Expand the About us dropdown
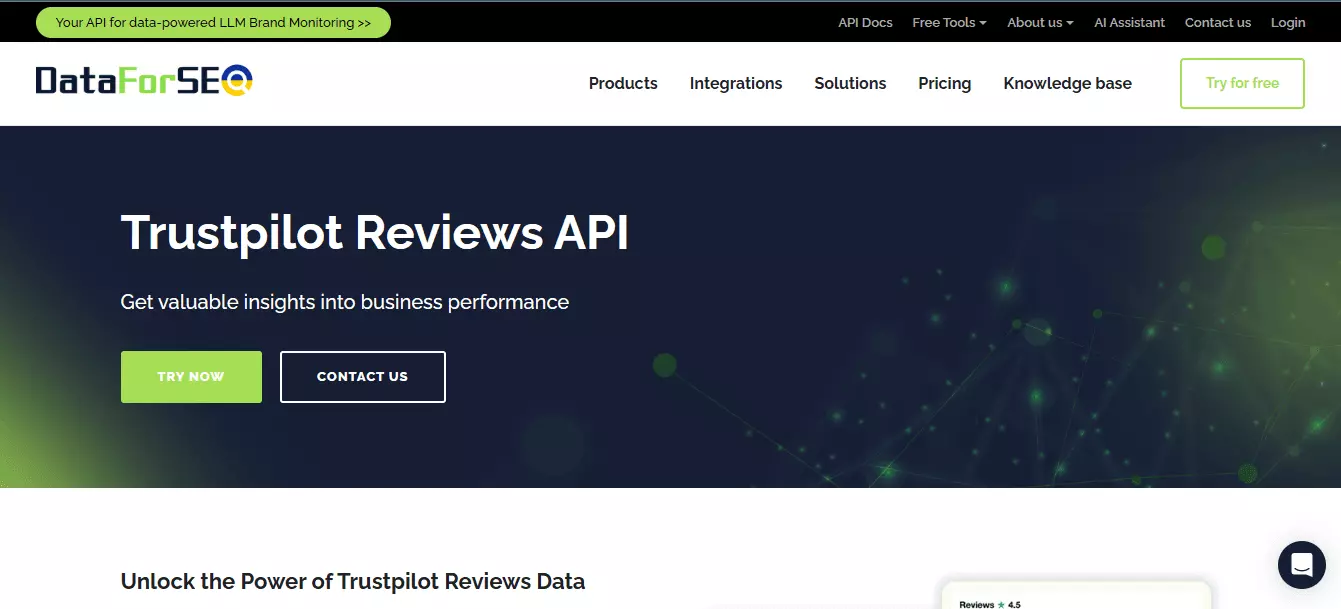1341x609 pixels. pyautogui.click(x=1040, y=22)
